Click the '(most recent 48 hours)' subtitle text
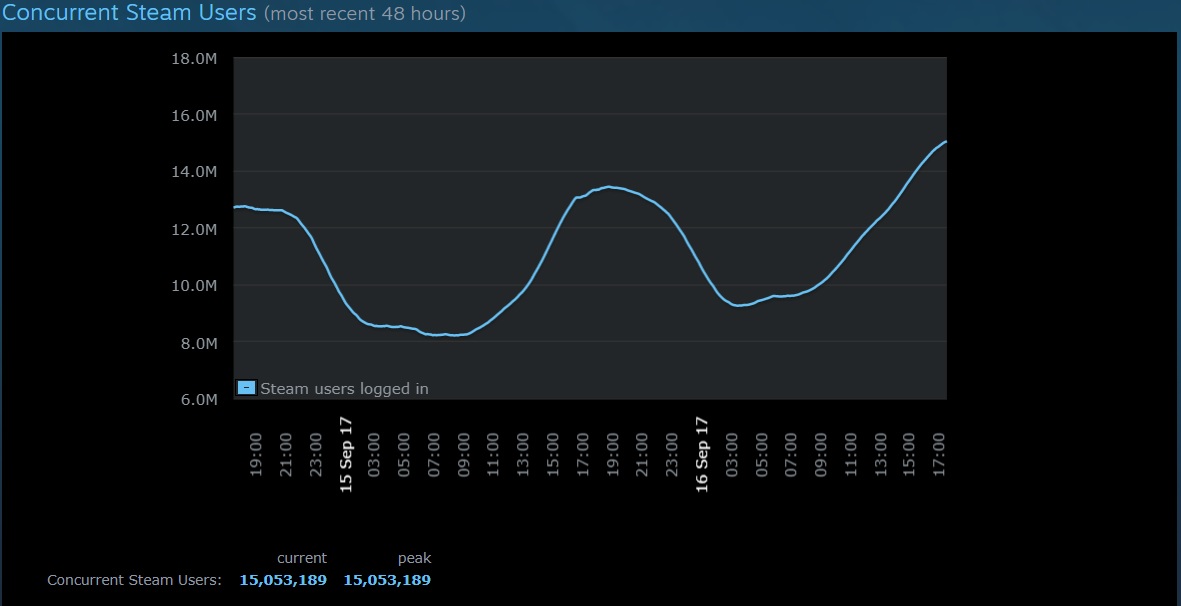This screenshot has width=1181, height=606. (x=364, y=15)
